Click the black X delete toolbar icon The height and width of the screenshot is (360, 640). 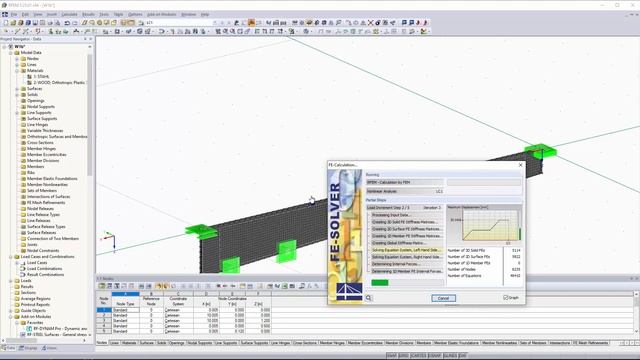click(x=370, y=23)
